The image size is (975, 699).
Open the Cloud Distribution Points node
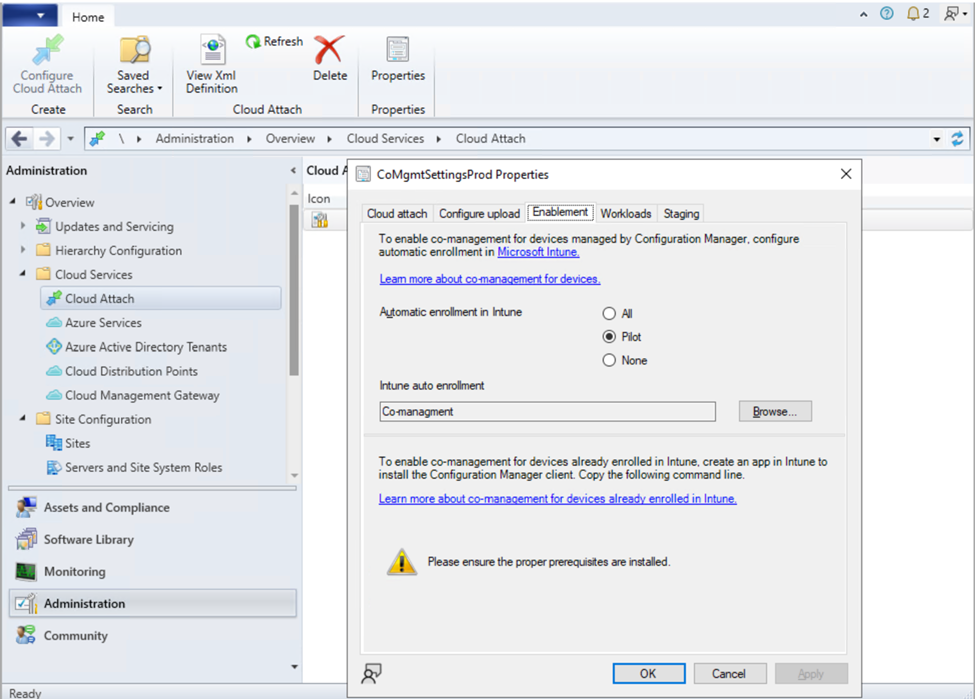[131, 371]
